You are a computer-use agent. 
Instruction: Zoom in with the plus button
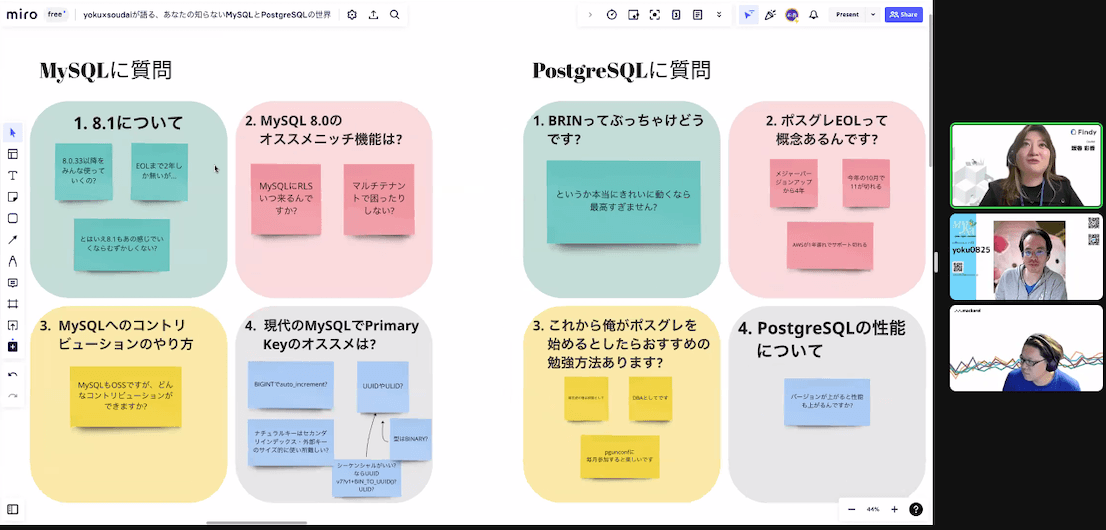[x=894, y=509]
